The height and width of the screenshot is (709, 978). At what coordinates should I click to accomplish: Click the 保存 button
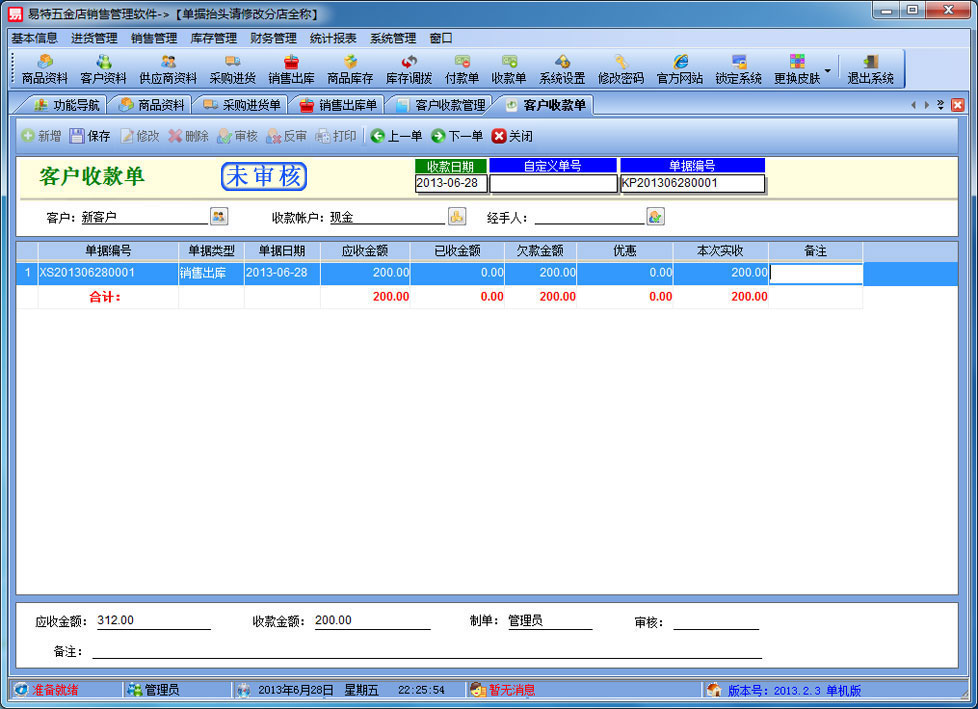90,136
